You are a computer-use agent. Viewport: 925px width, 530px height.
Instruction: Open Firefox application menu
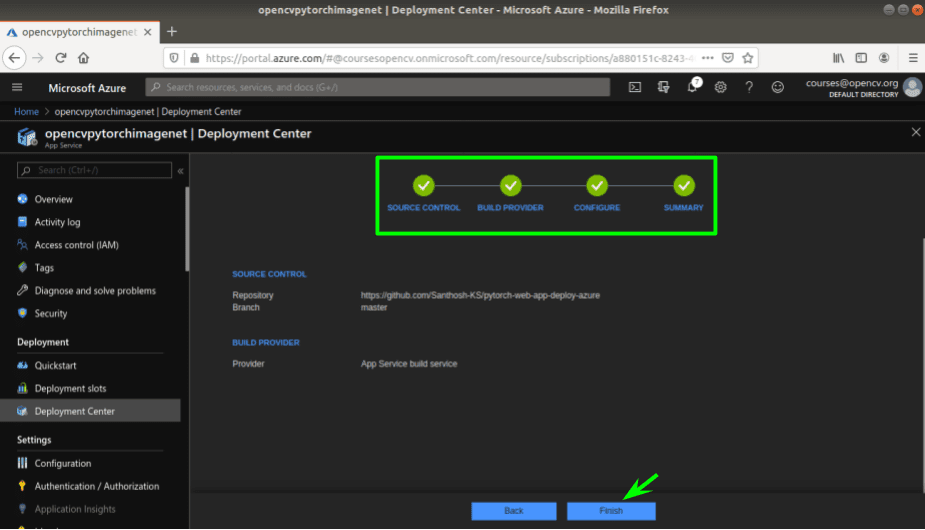pos(913,58)
